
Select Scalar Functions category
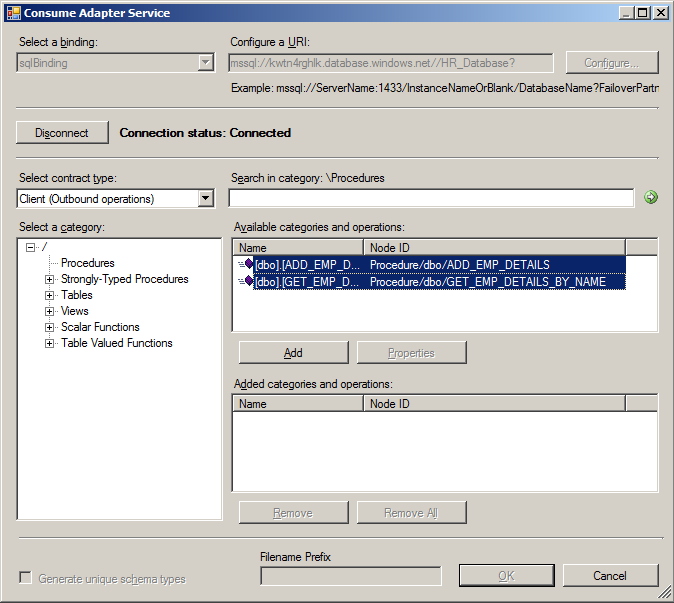(100, 327)
